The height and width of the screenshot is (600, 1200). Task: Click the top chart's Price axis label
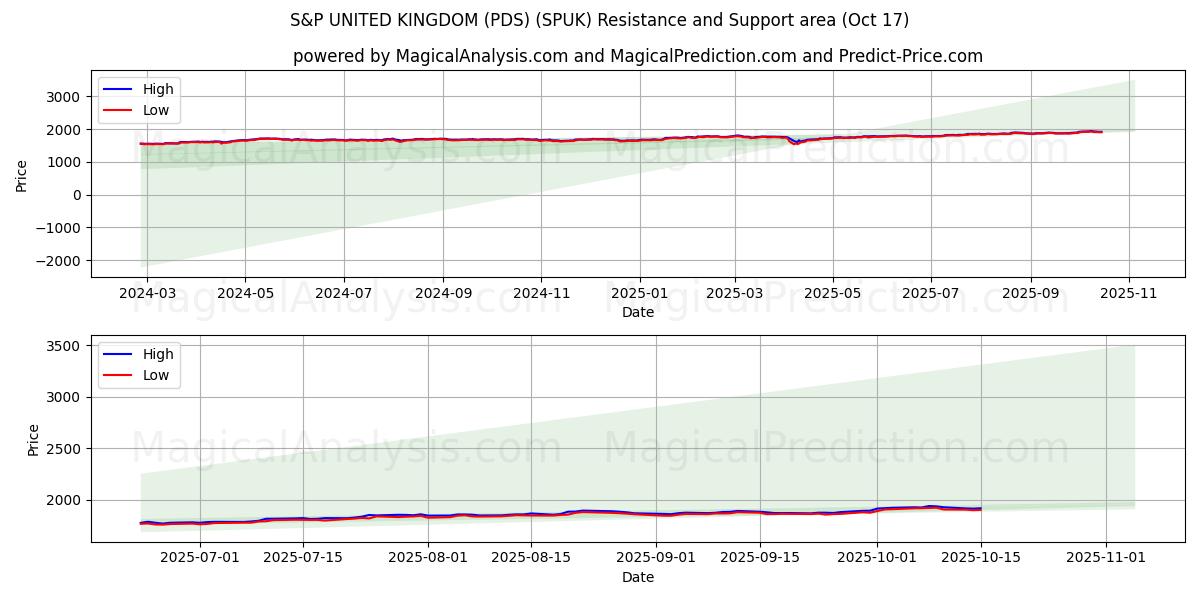tap(21, 174)
